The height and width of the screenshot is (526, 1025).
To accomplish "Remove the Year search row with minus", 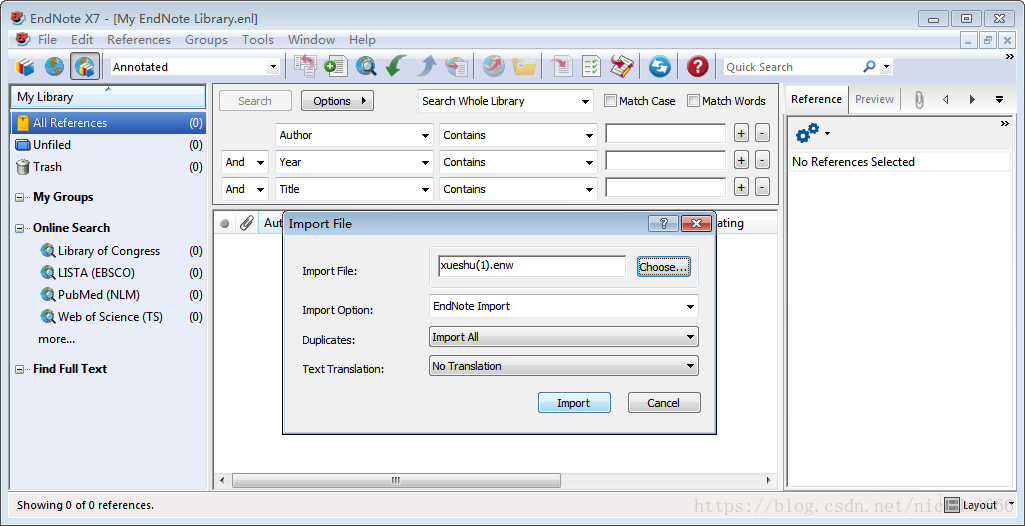I will point(762,160).
